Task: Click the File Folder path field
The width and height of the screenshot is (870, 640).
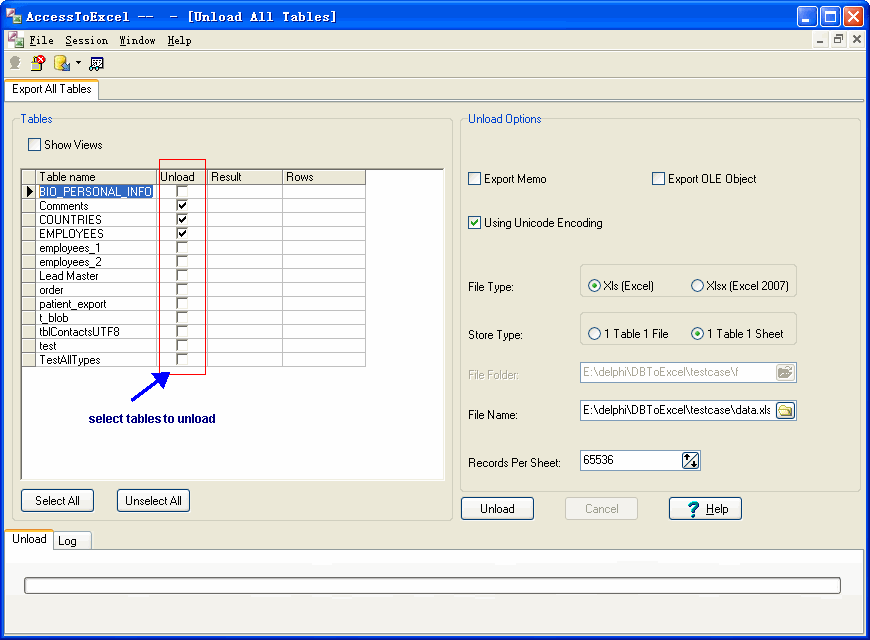Action: (x=677, y=372)
